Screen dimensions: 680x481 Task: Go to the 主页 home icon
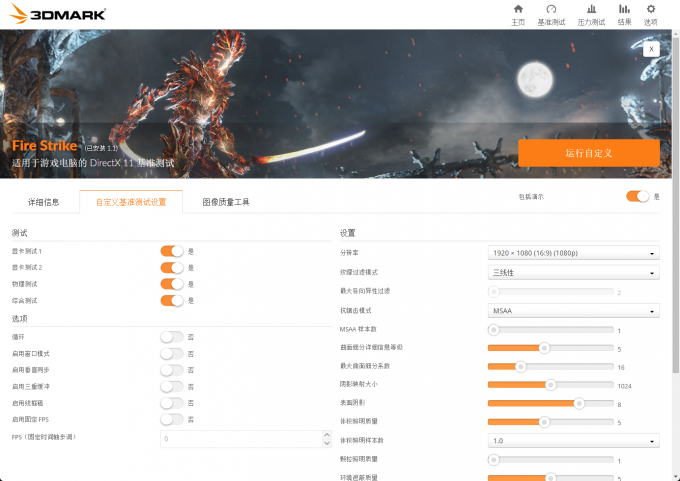[x=518, y=15]
